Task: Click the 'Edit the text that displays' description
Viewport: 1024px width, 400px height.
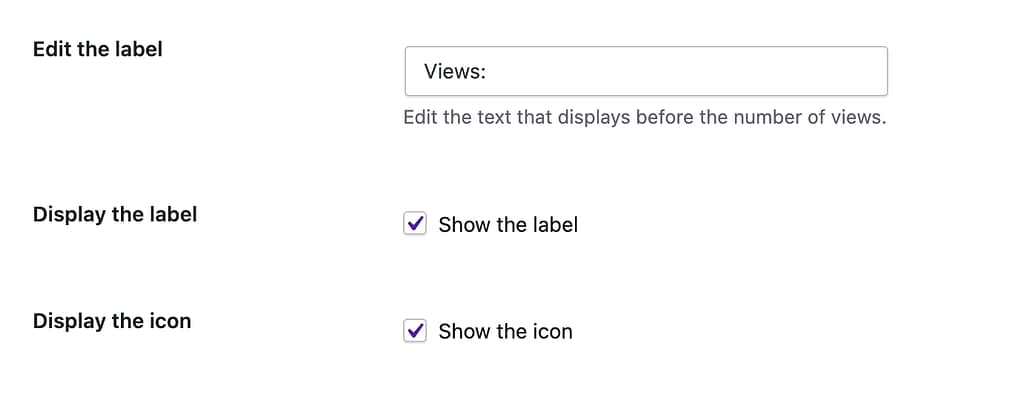Action: point(644,118)
